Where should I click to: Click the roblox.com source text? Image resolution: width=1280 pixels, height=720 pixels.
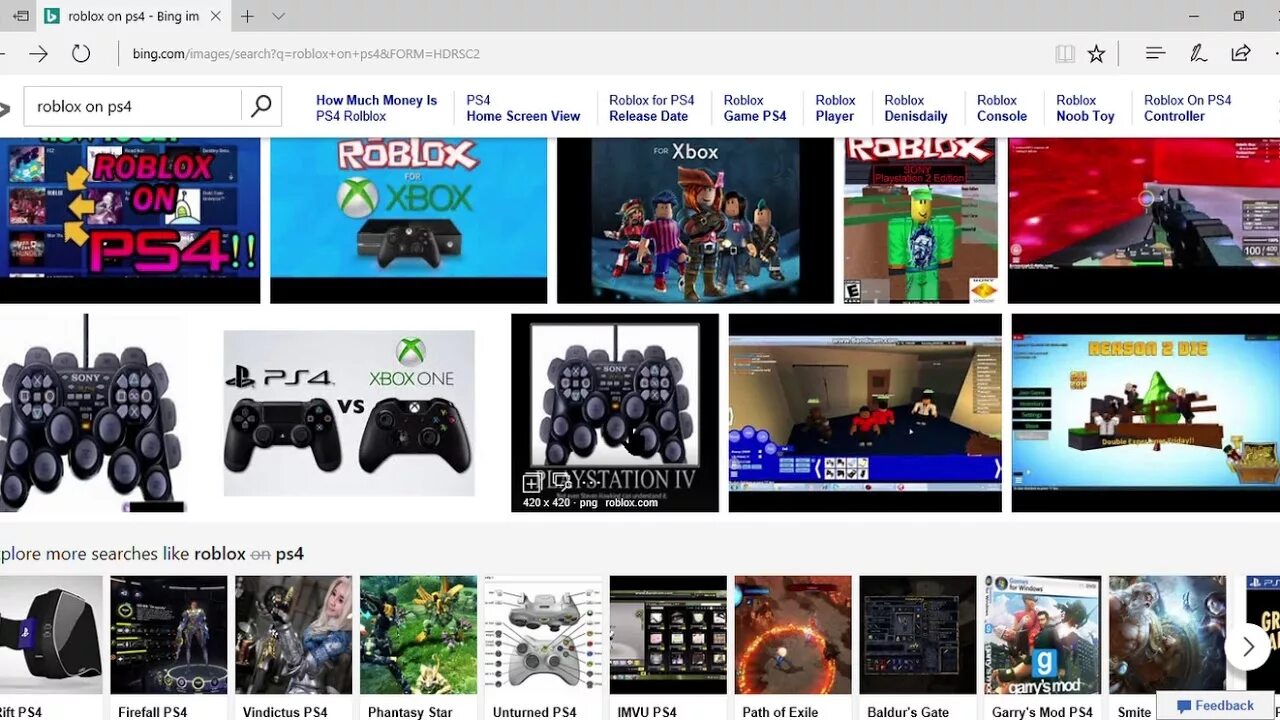[x=631, y=503]
